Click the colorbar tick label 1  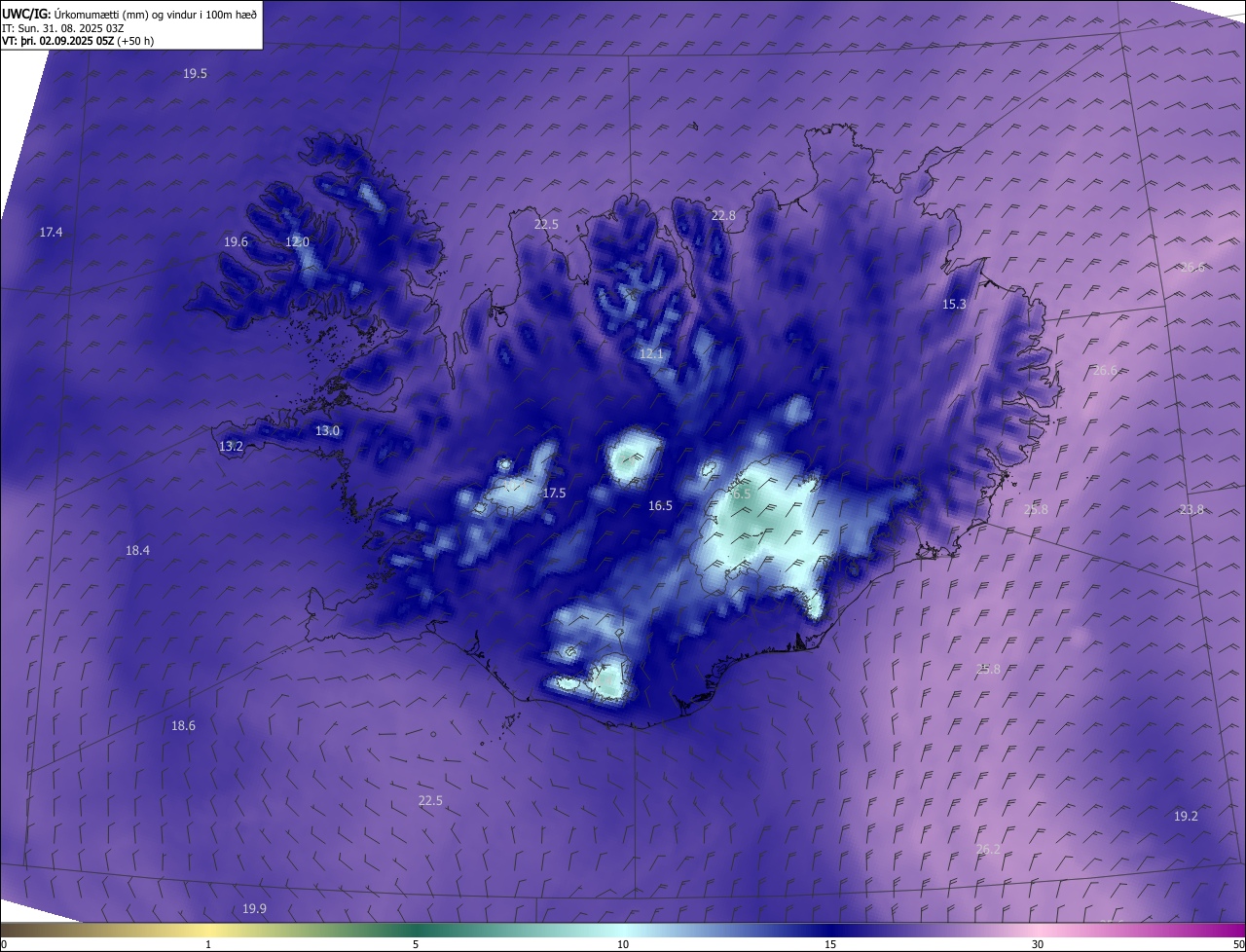click(x=208, y=944)
